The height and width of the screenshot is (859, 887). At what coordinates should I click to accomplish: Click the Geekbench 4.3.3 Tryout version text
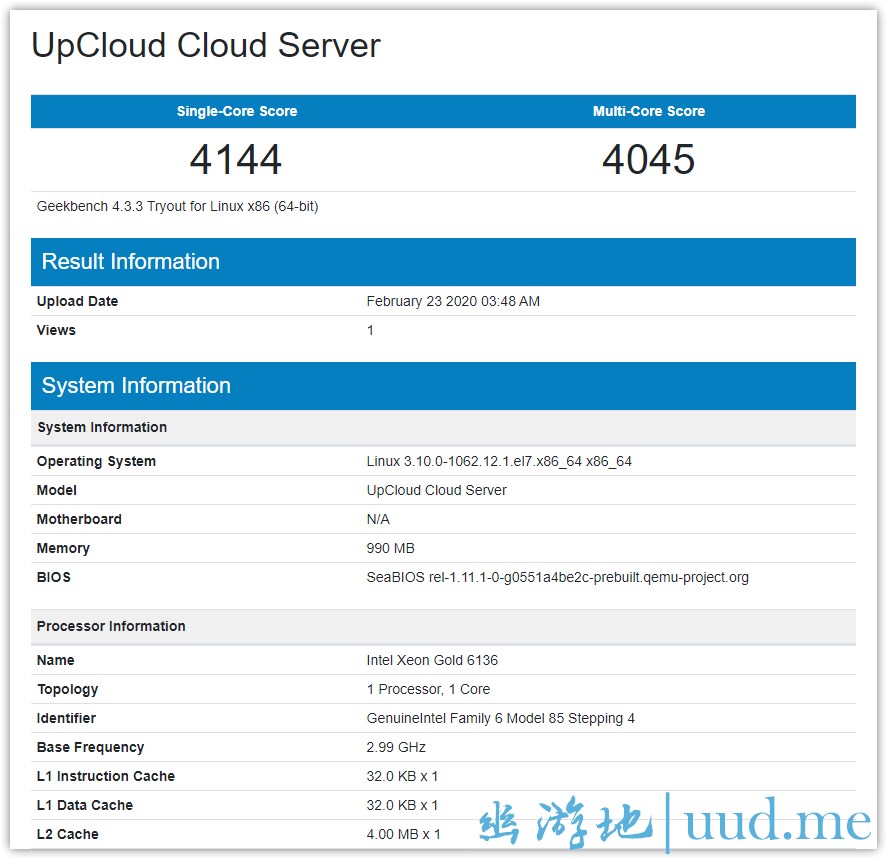click(x=177, y=207)
